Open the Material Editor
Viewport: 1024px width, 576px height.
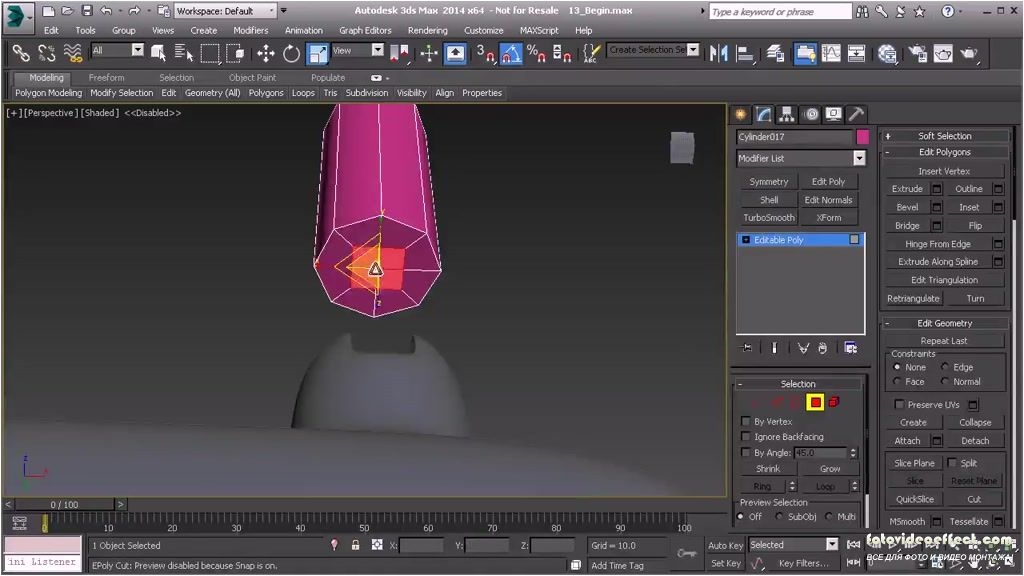pos(887,54)
